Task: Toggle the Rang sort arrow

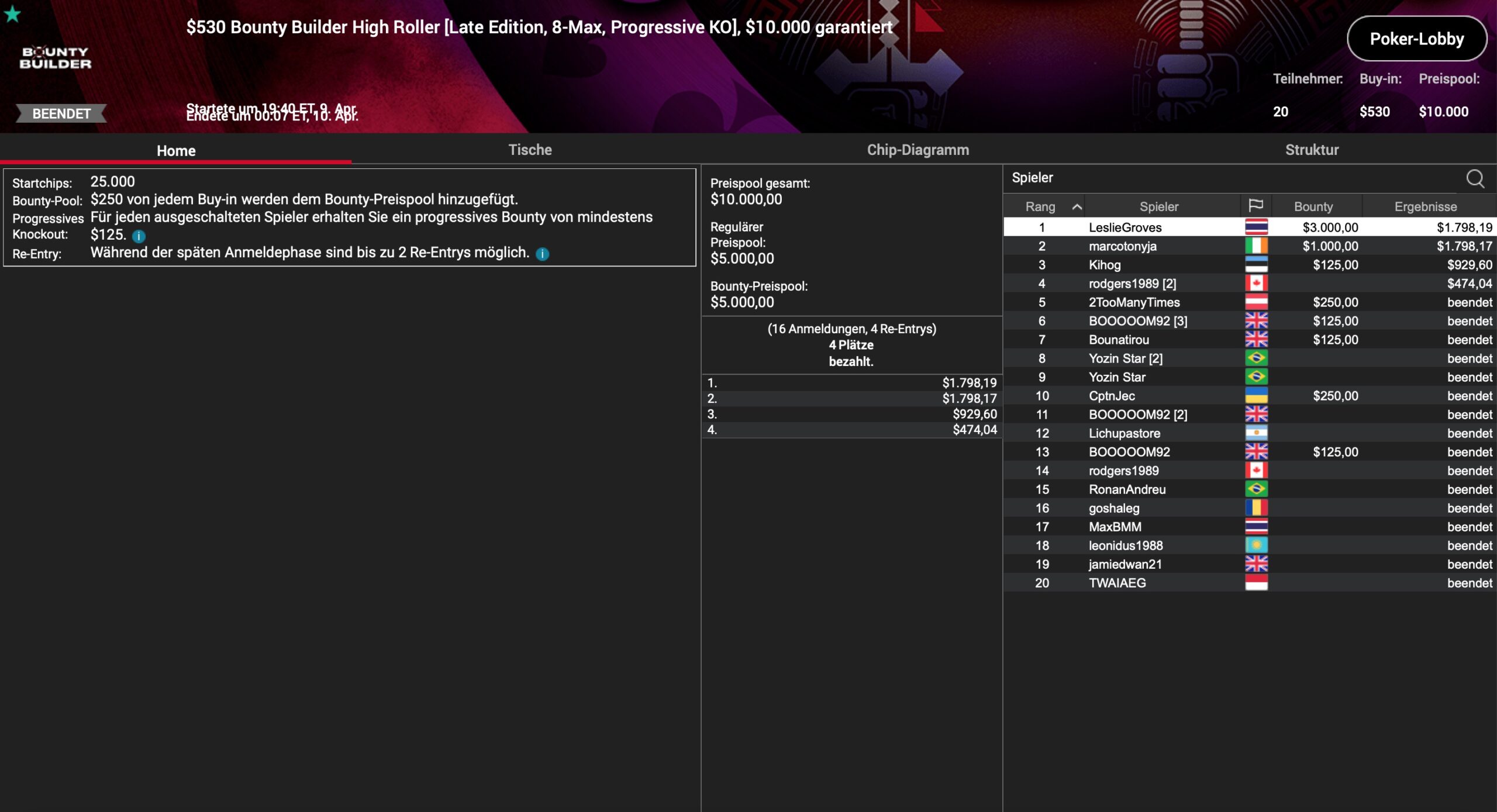Action: (1077, 206)
